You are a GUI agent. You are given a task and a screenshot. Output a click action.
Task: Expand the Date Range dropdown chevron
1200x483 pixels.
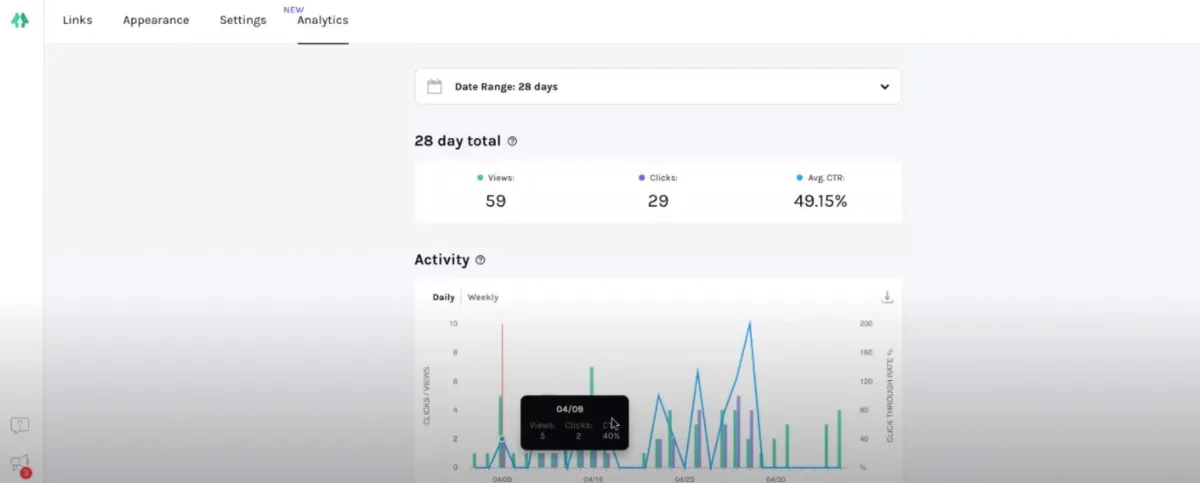[x=884, y=87]
